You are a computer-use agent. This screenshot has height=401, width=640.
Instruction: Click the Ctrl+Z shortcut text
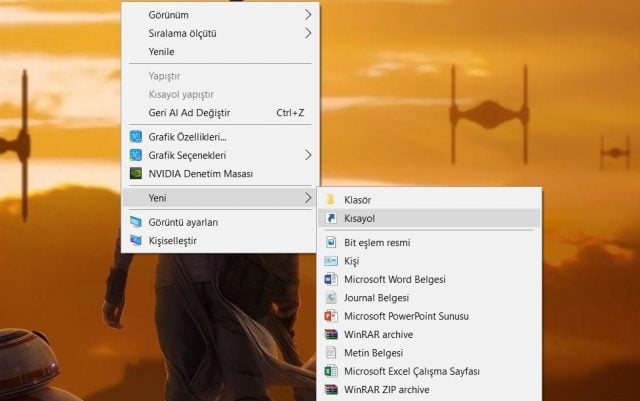290,113
